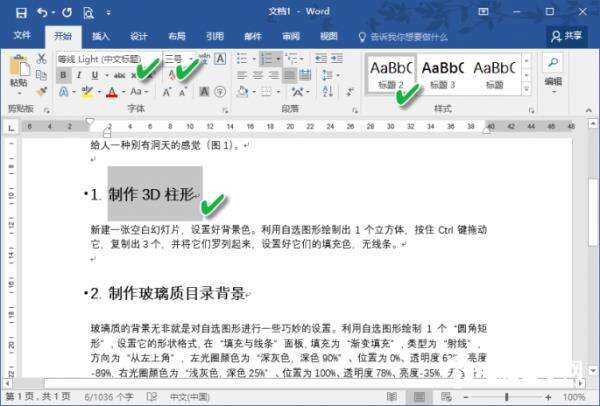Image resolution: width=600 pixels, height=406 pixels.
Task: Click the Bullets list icon
Action: tap(242, 59)
